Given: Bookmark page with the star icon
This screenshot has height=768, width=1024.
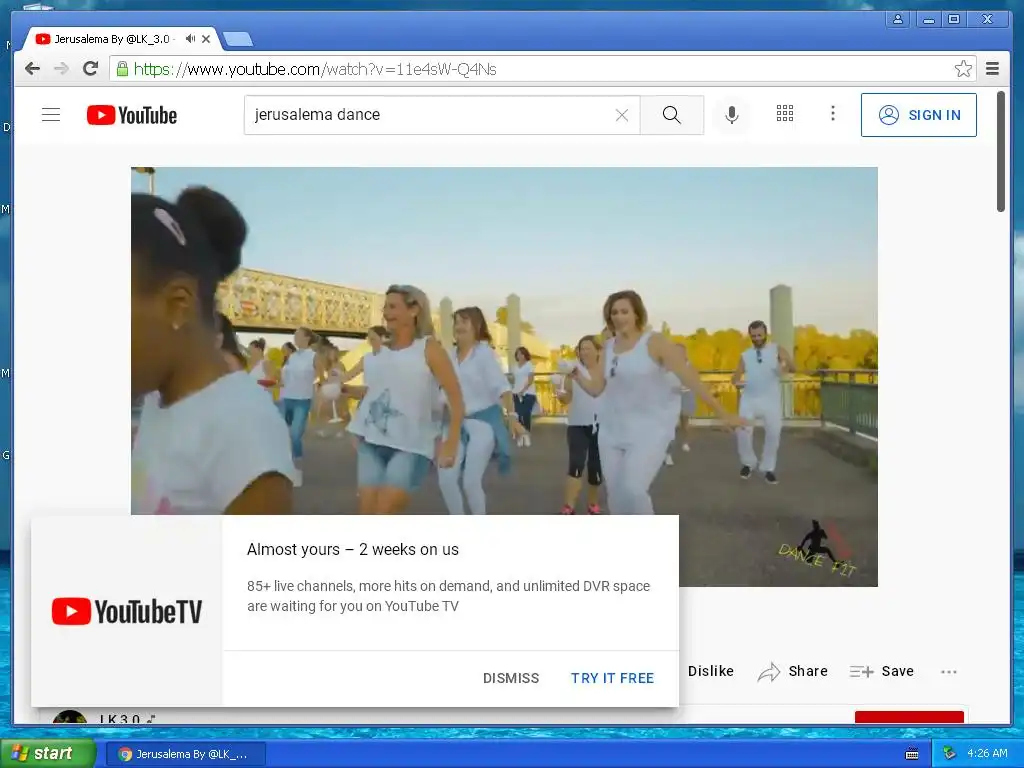Looking at the screenshot, I should 963,69.
